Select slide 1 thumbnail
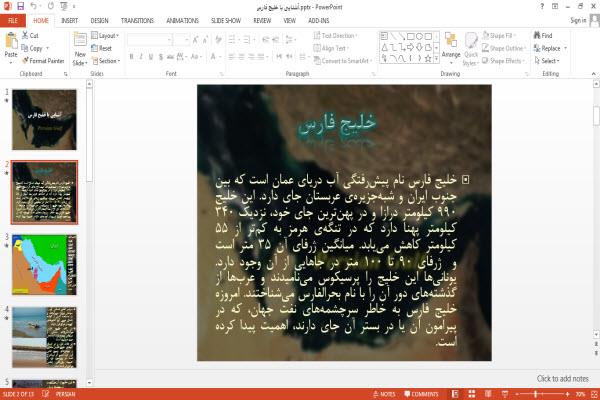 click(x=44, y=119)
